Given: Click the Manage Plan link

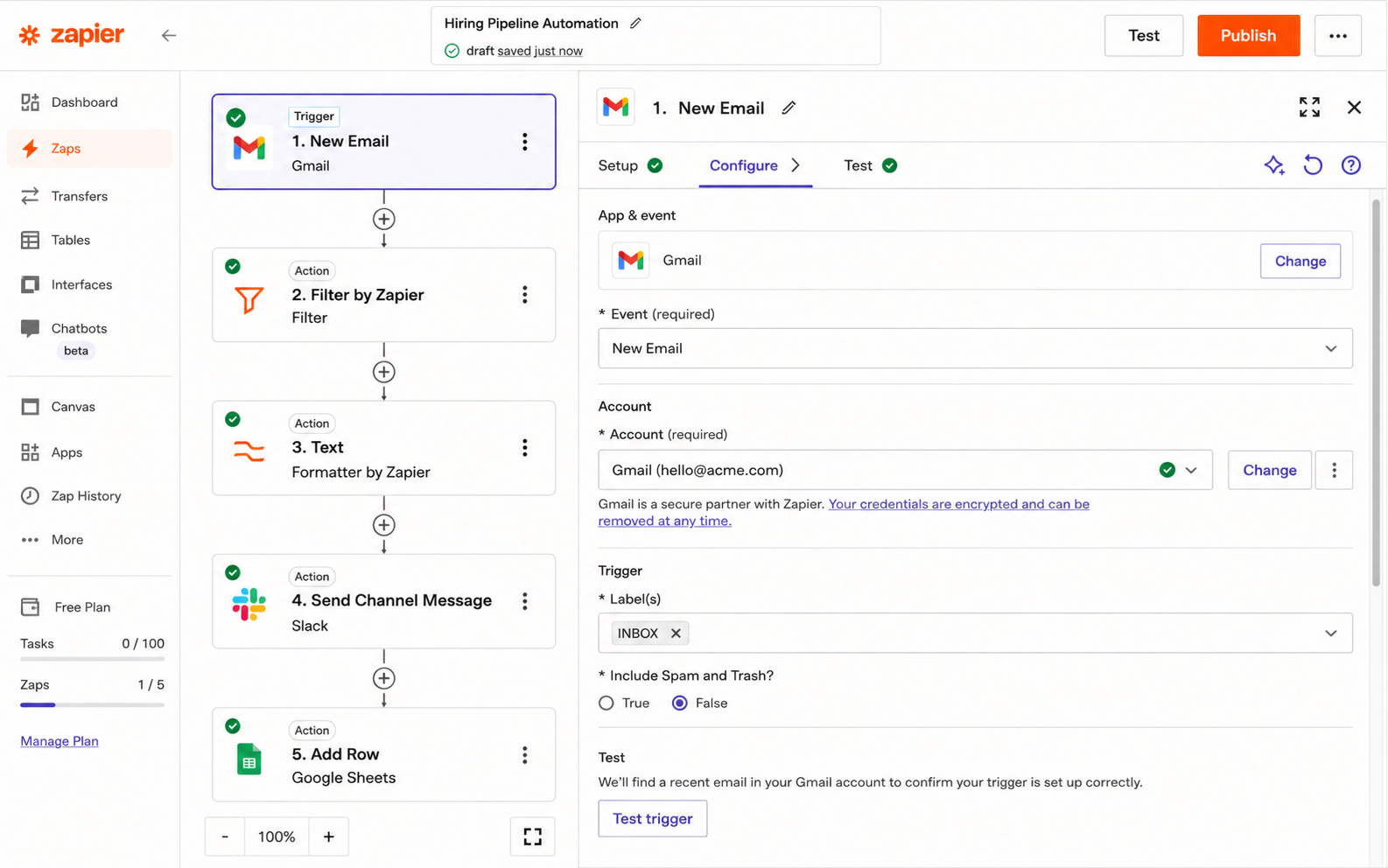Looking at the screenshot, I should point(60,741).
